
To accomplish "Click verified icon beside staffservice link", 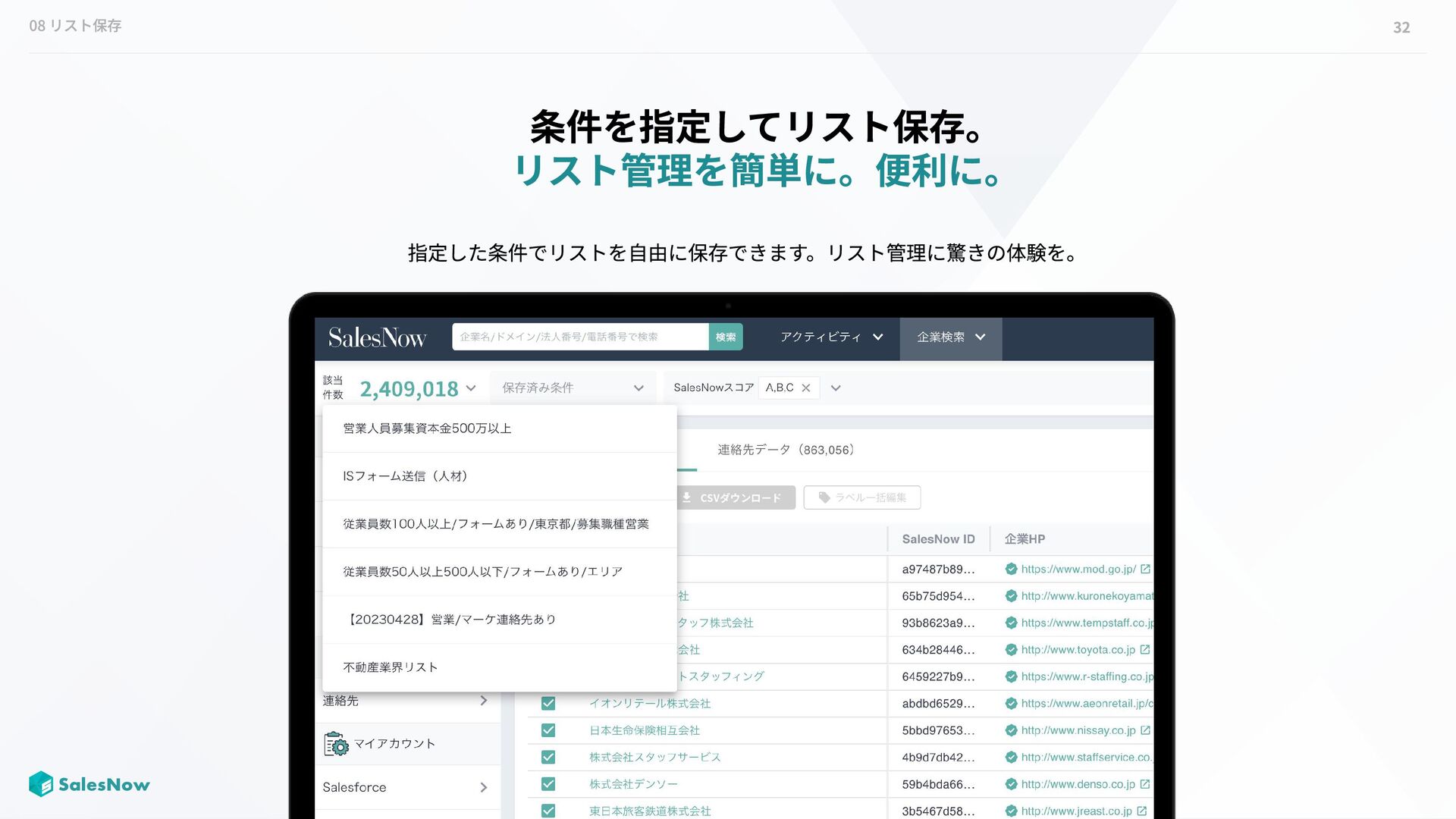I will (x=1011, y=758).
